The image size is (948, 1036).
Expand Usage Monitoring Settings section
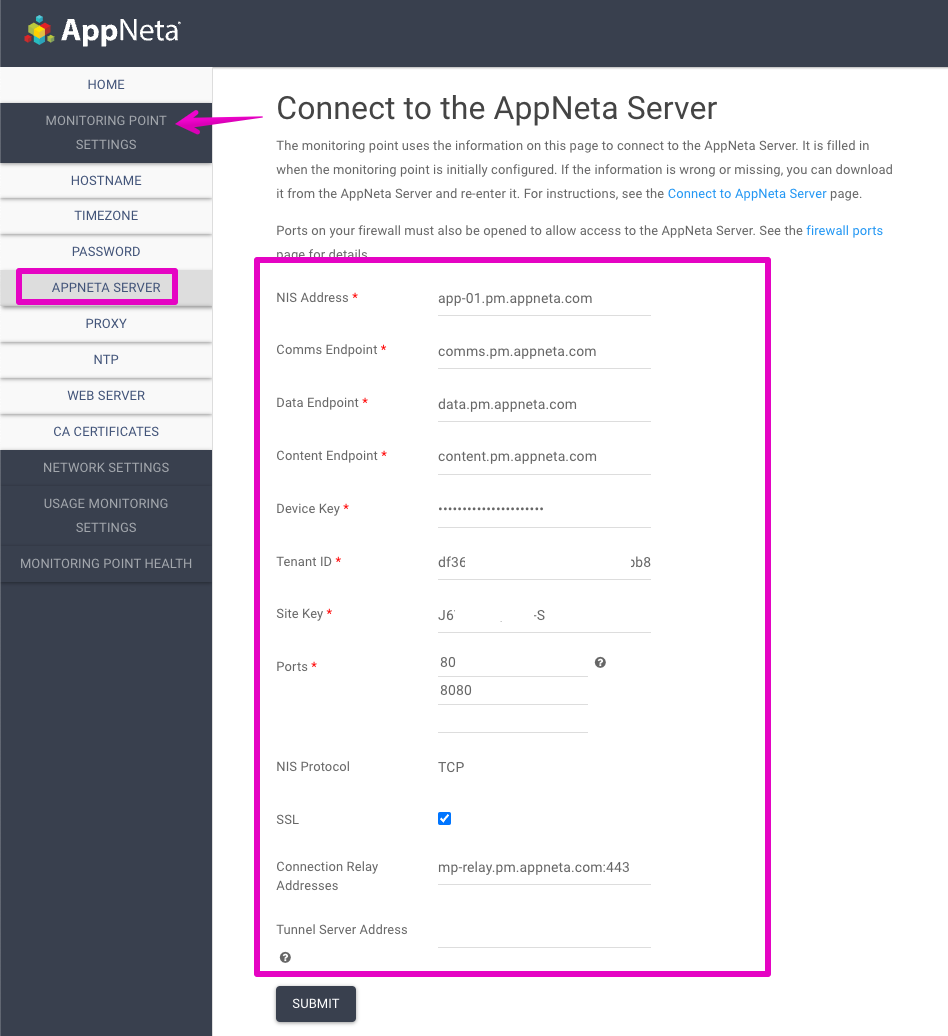click(x=106, y=515)
